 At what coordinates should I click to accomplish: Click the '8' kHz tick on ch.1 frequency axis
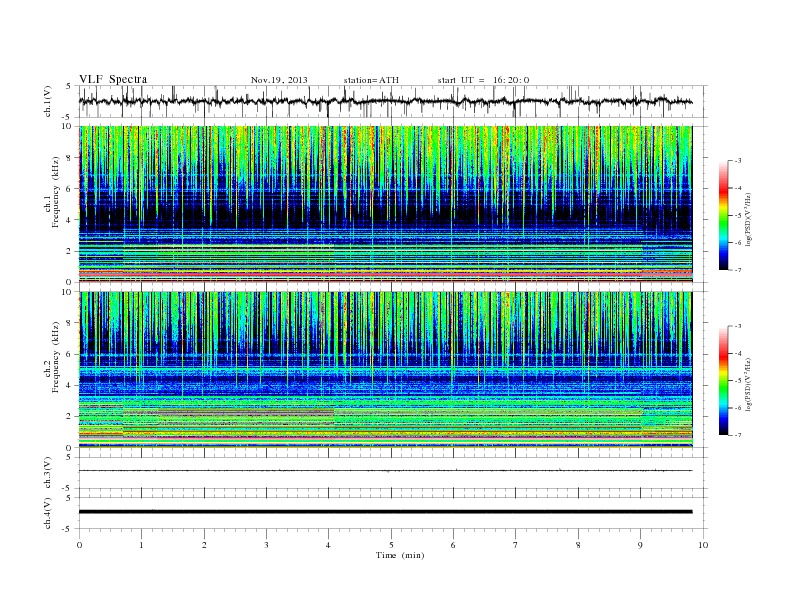click(x=70, y=158)
